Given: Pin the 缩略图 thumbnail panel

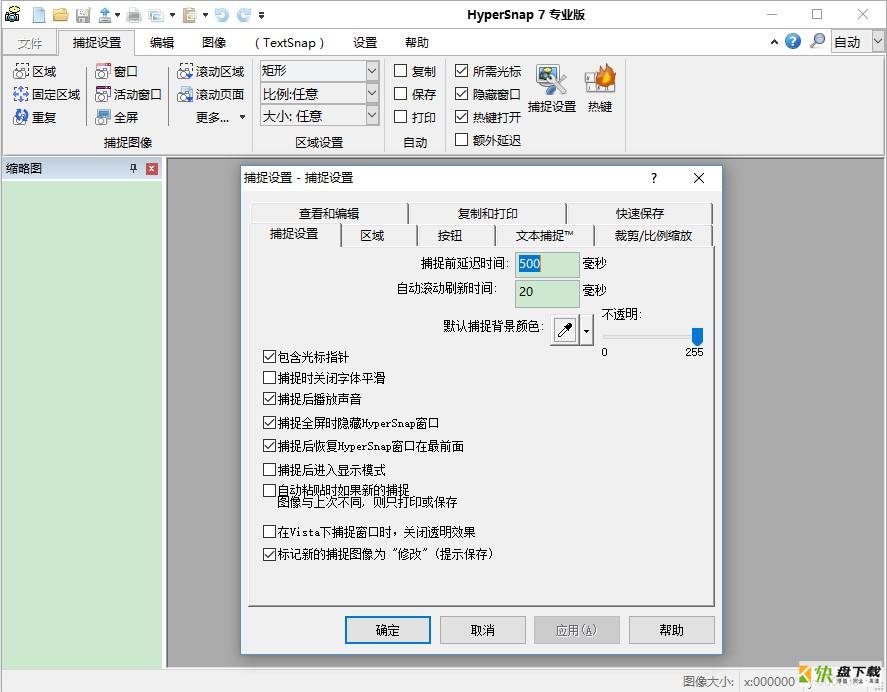Looking at the screenshot, I should pos(134,168).
